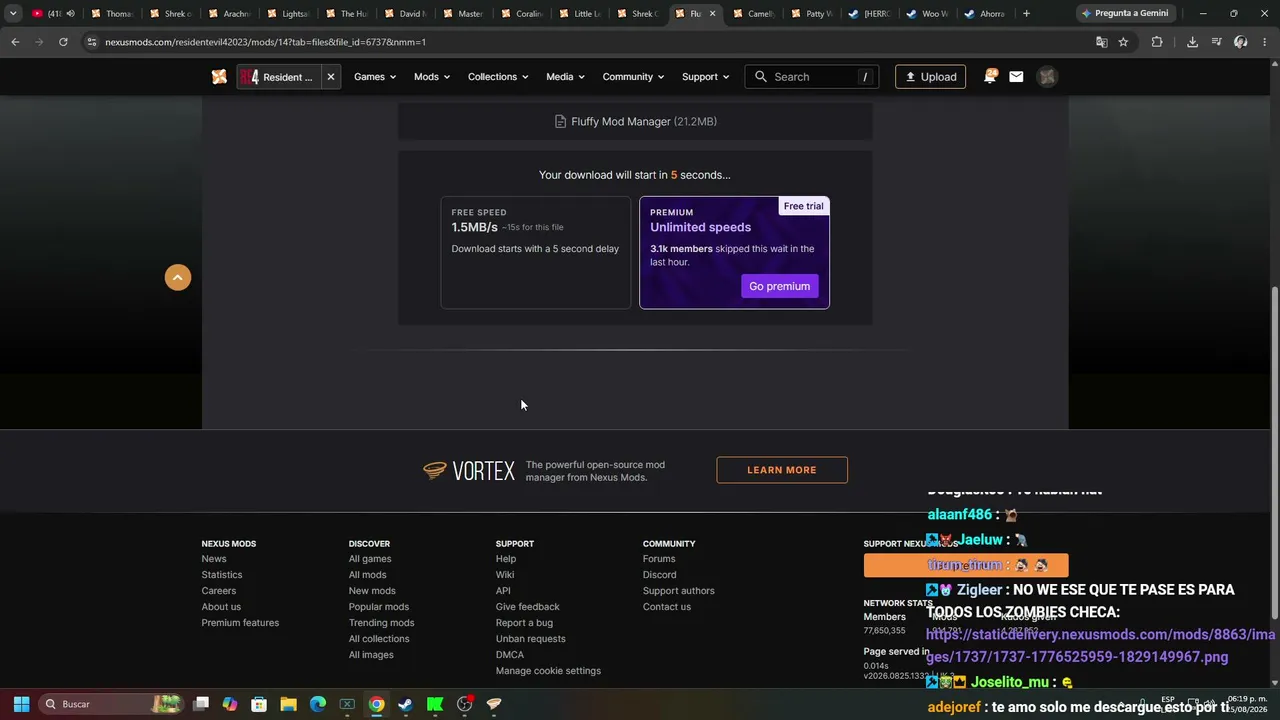
Task: Open the Premium features footer link
Action: coord(240,623)
